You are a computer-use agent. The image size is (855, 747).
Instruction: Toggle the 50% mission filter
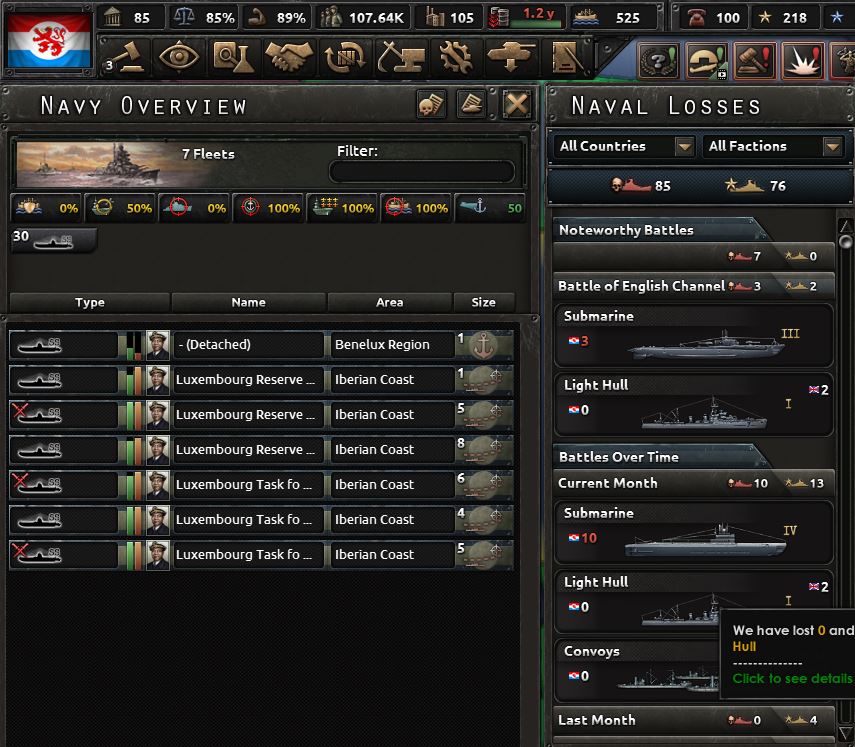click(x=121, y=208)
